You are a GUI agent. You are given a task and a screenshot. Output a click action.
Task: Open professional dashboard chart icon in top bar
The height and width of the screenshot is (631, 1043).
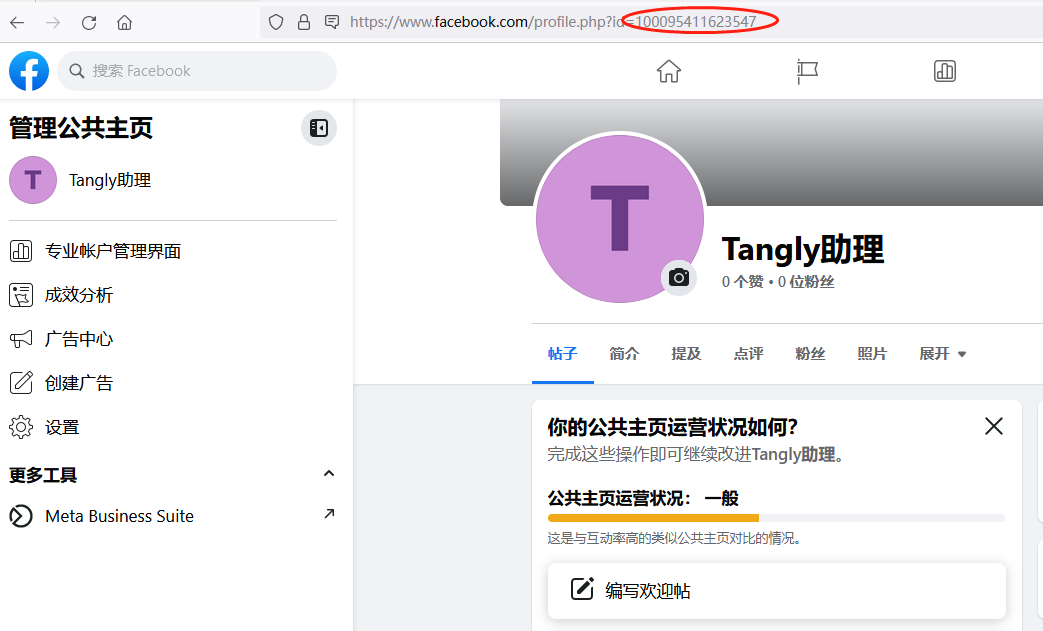(x=945, y=71)
